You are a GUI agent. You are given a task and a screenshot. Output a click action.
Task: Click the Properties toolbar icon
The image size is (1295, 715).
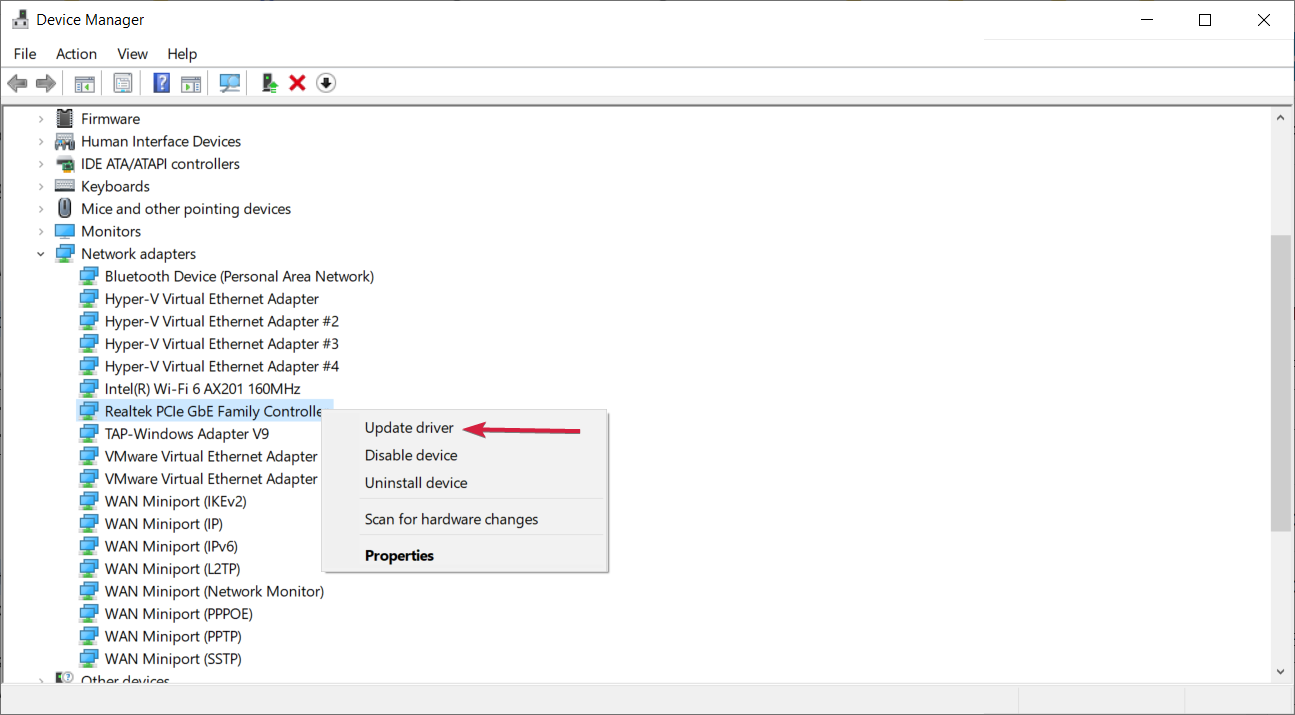click(122, 83)
